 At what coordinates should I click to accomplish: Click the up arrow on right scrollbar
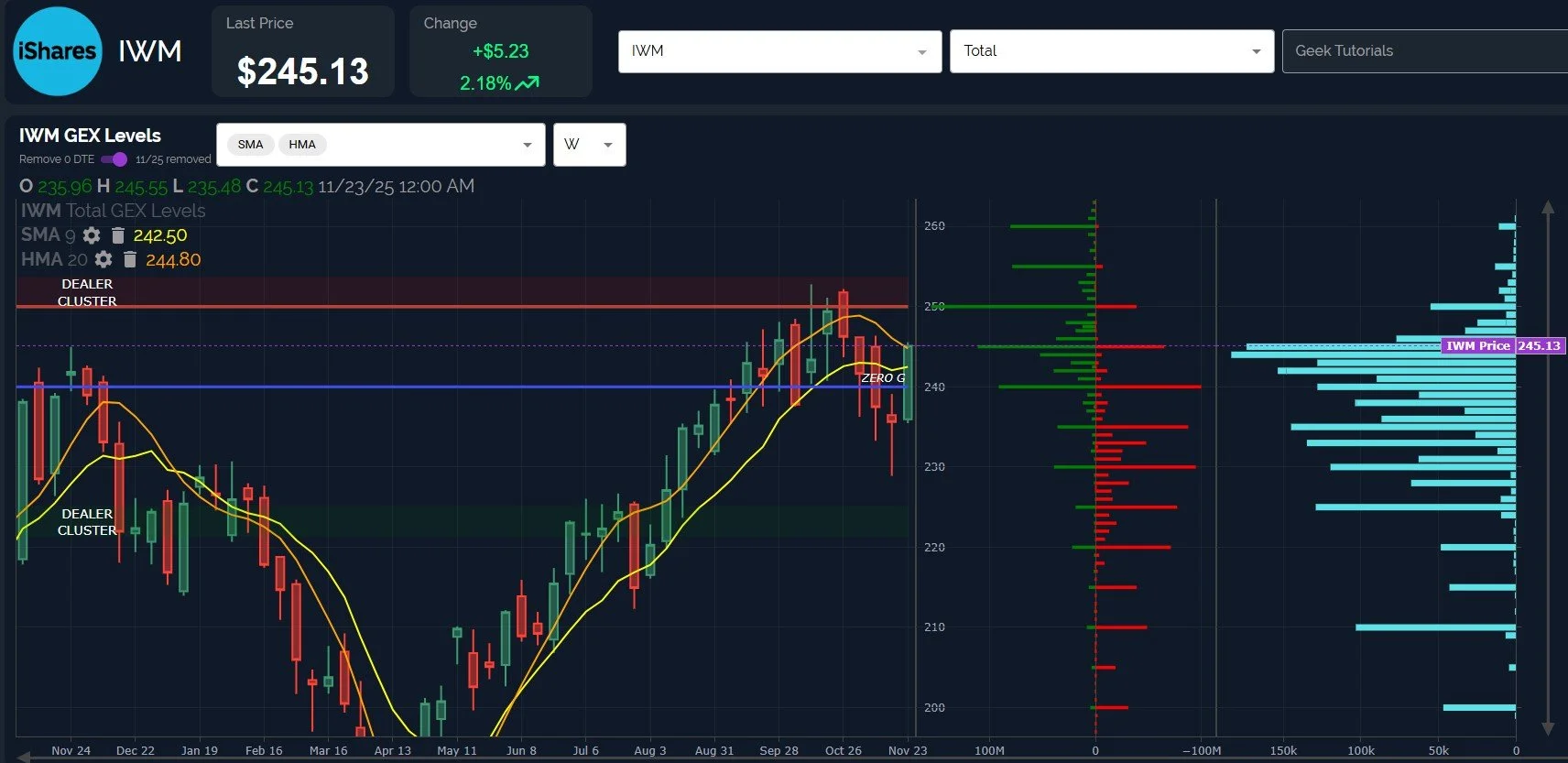click(1548, 207)
